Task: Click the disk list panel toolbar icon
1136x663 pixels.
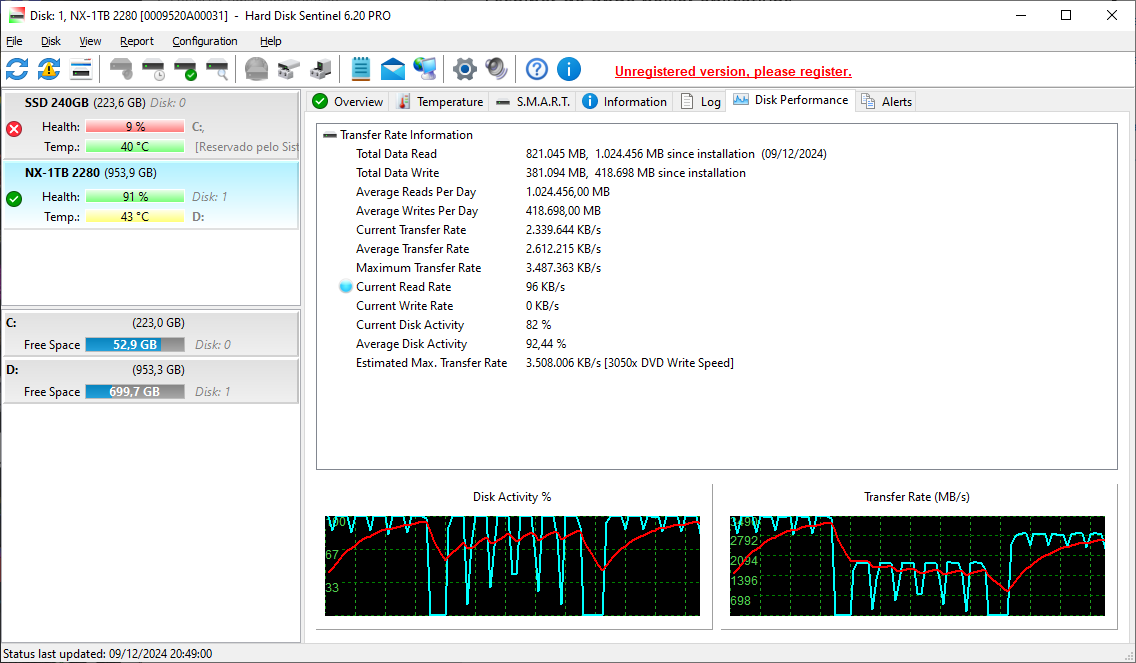Action: point(80,70)
